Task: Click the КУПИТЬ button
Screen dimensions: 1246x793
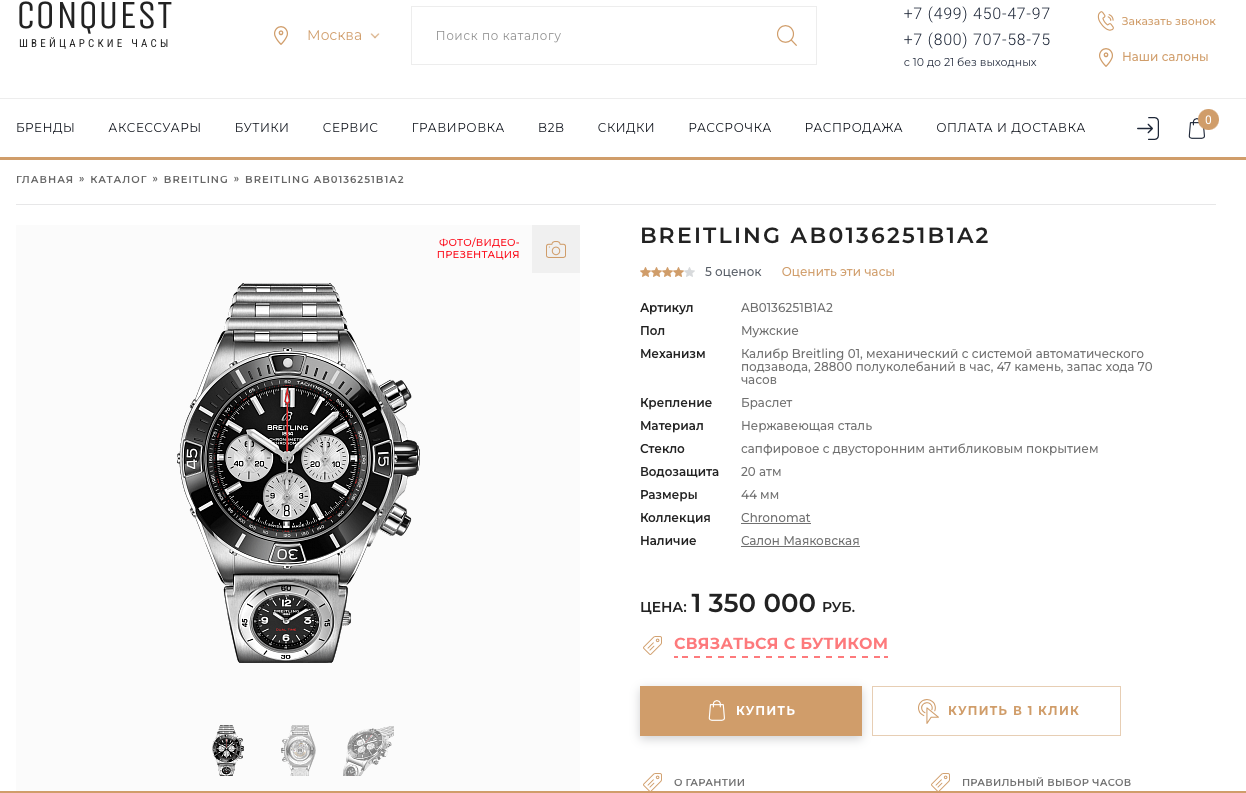Action: [751, 711]
